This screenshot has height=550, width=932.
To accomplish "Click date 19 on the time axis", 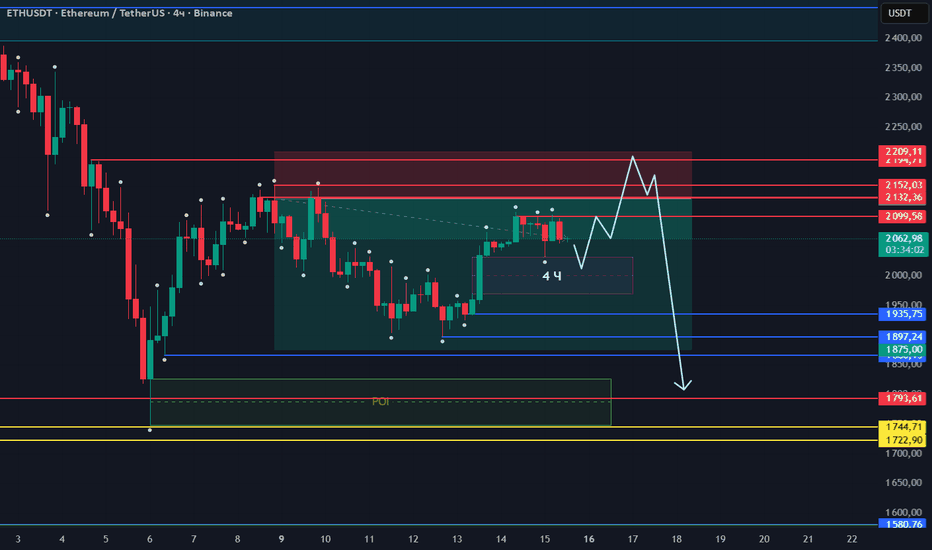I will pos(720,539).
